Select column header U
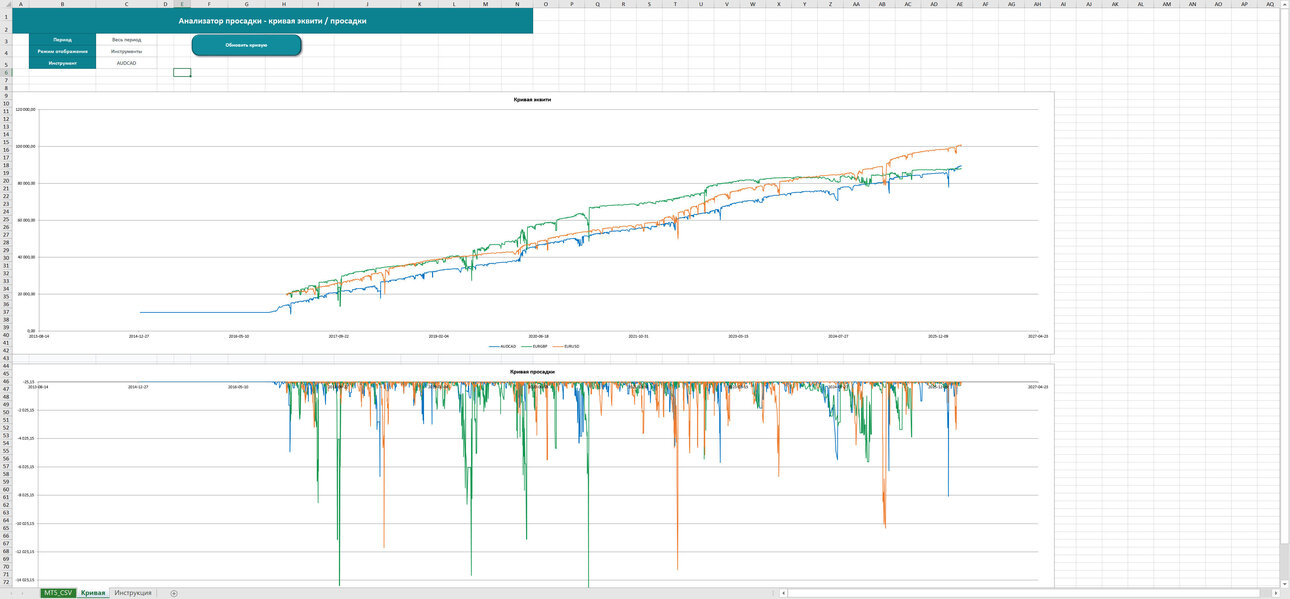 (700, 5)
